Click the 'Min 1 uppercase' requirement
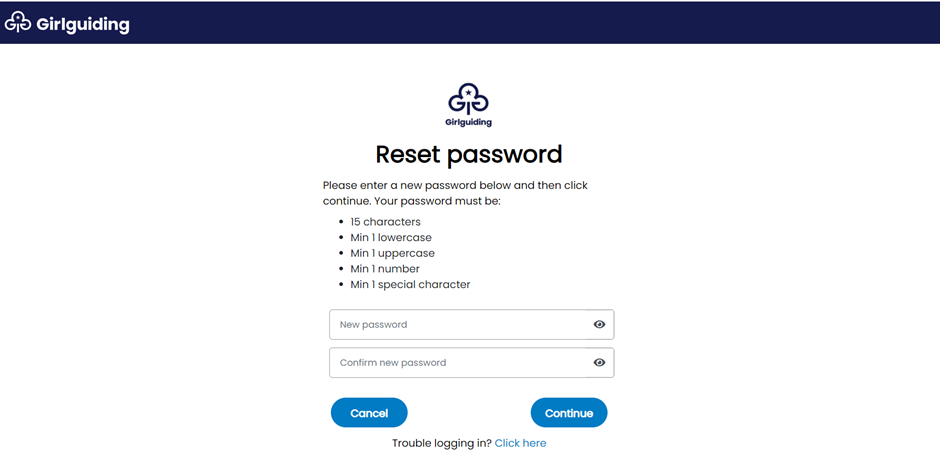The image size is (940, 454). (x=393, y=253)
